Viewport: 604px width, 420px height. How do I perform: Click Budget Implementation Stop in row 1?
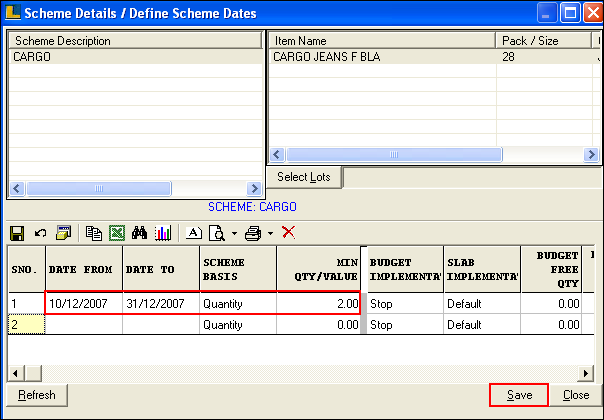coord(405,304)
